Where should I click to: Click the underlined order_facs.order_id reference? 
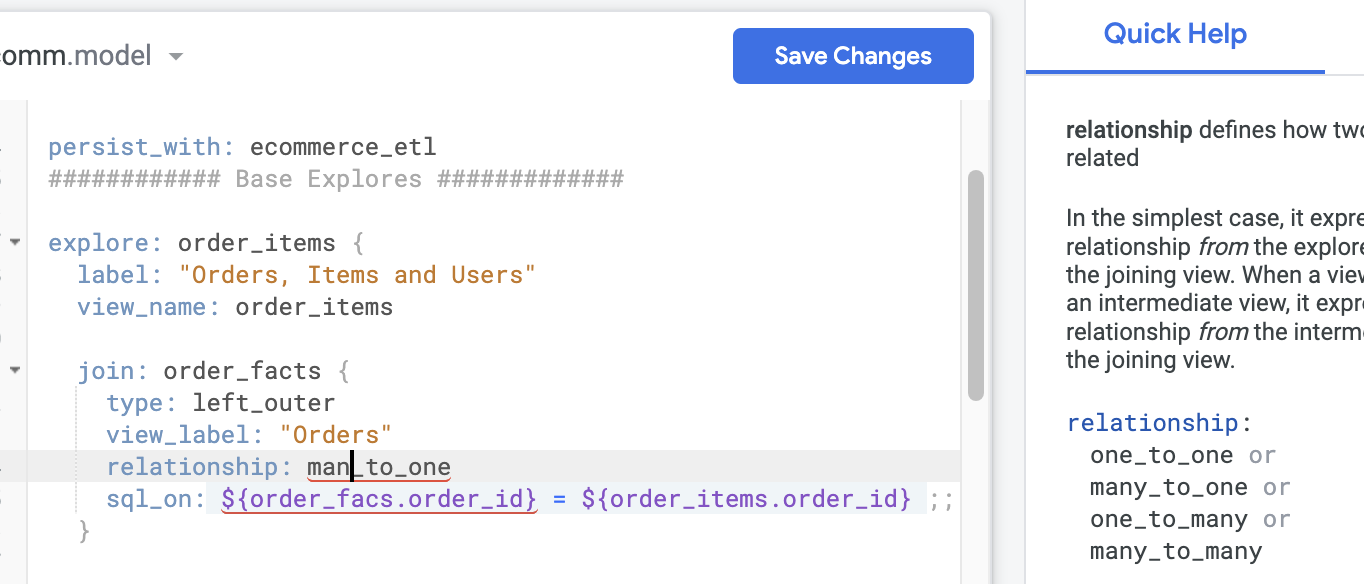coord(379,498)
